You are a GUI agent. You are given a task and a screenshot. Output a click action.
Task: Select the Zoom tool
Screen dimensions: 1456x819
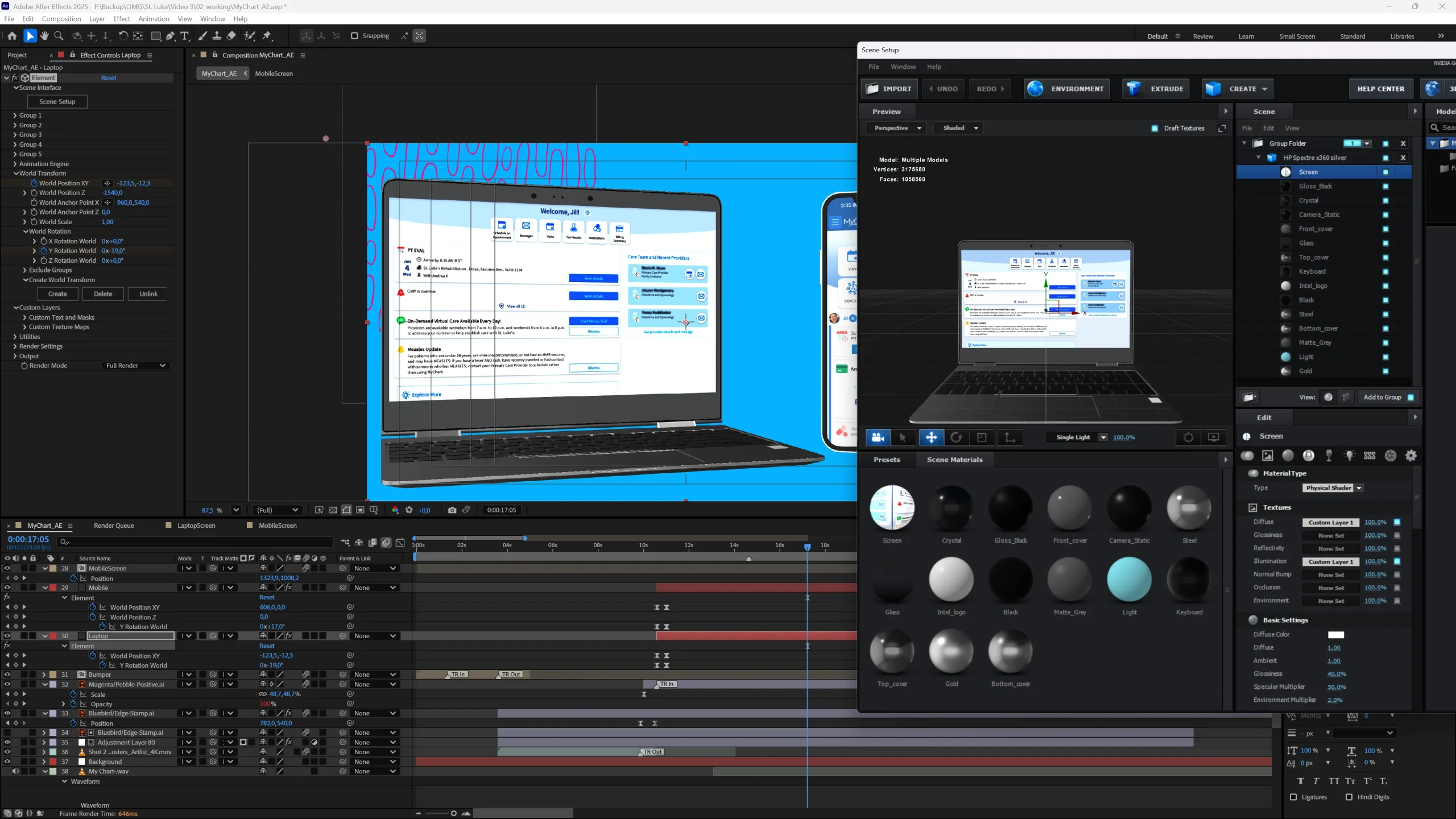[x=59, y=36]
